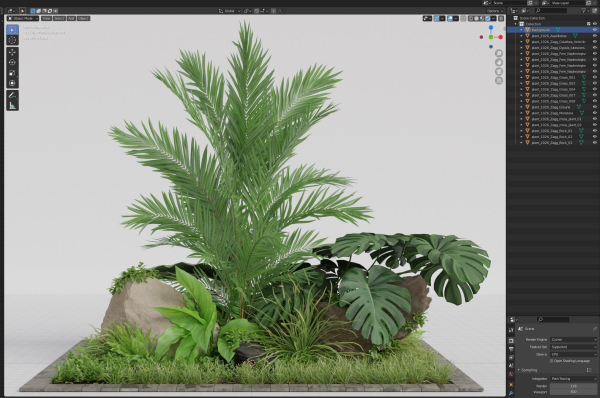This screenshot has height=398, width=600.
Task: Open the outliner filter dropdown
Action: click(585, 11)
